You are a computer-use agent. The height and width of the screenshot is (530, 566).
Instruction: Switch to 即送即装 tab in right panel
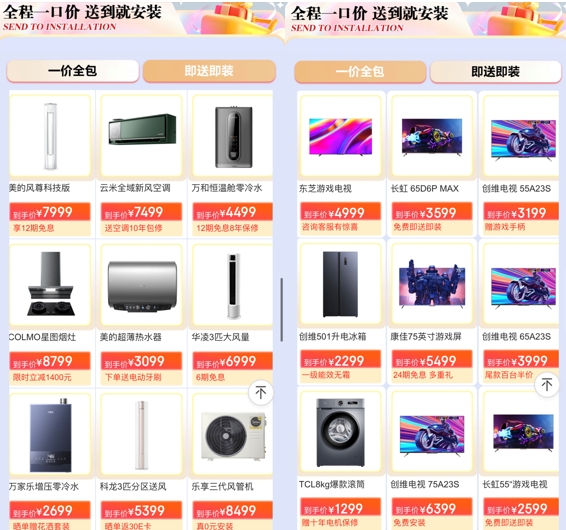[495, 71]
